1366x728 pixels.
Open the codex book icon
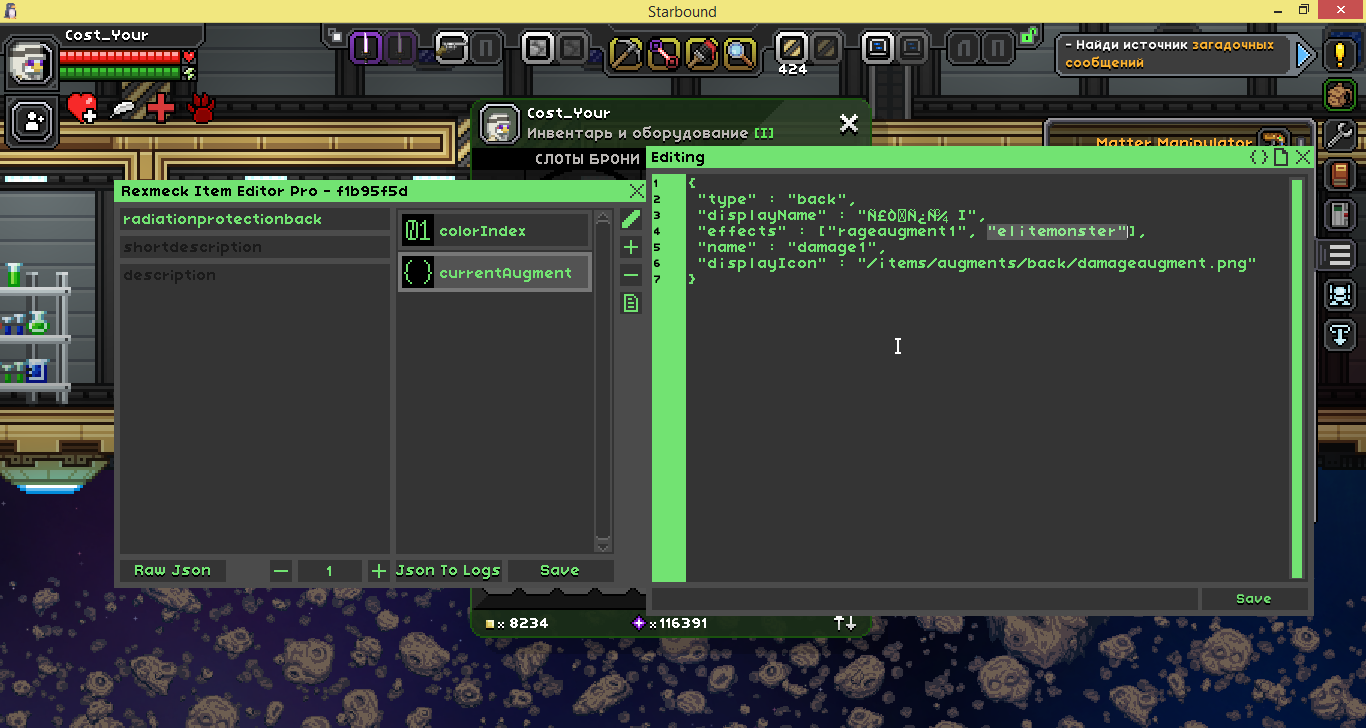tap(1340, 174)
